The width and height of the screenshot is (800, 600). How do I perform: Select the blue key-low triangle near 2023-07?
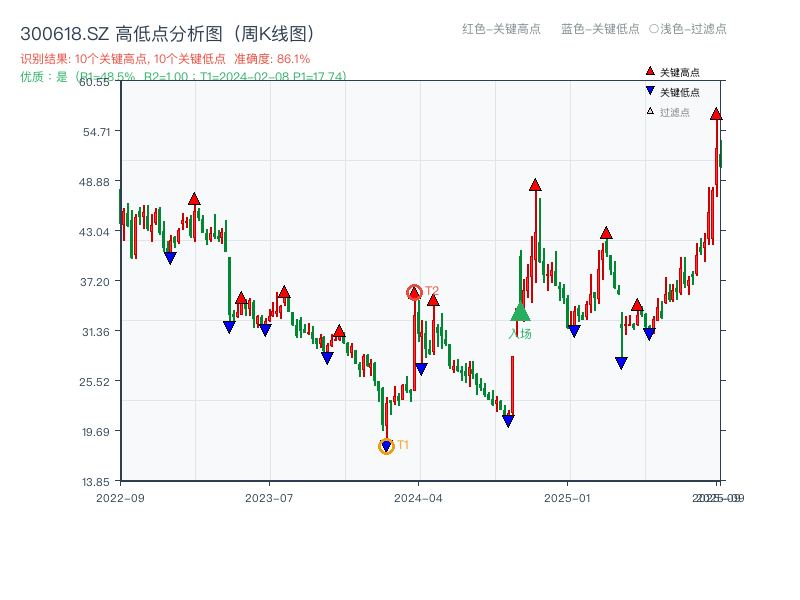point(263,329)
